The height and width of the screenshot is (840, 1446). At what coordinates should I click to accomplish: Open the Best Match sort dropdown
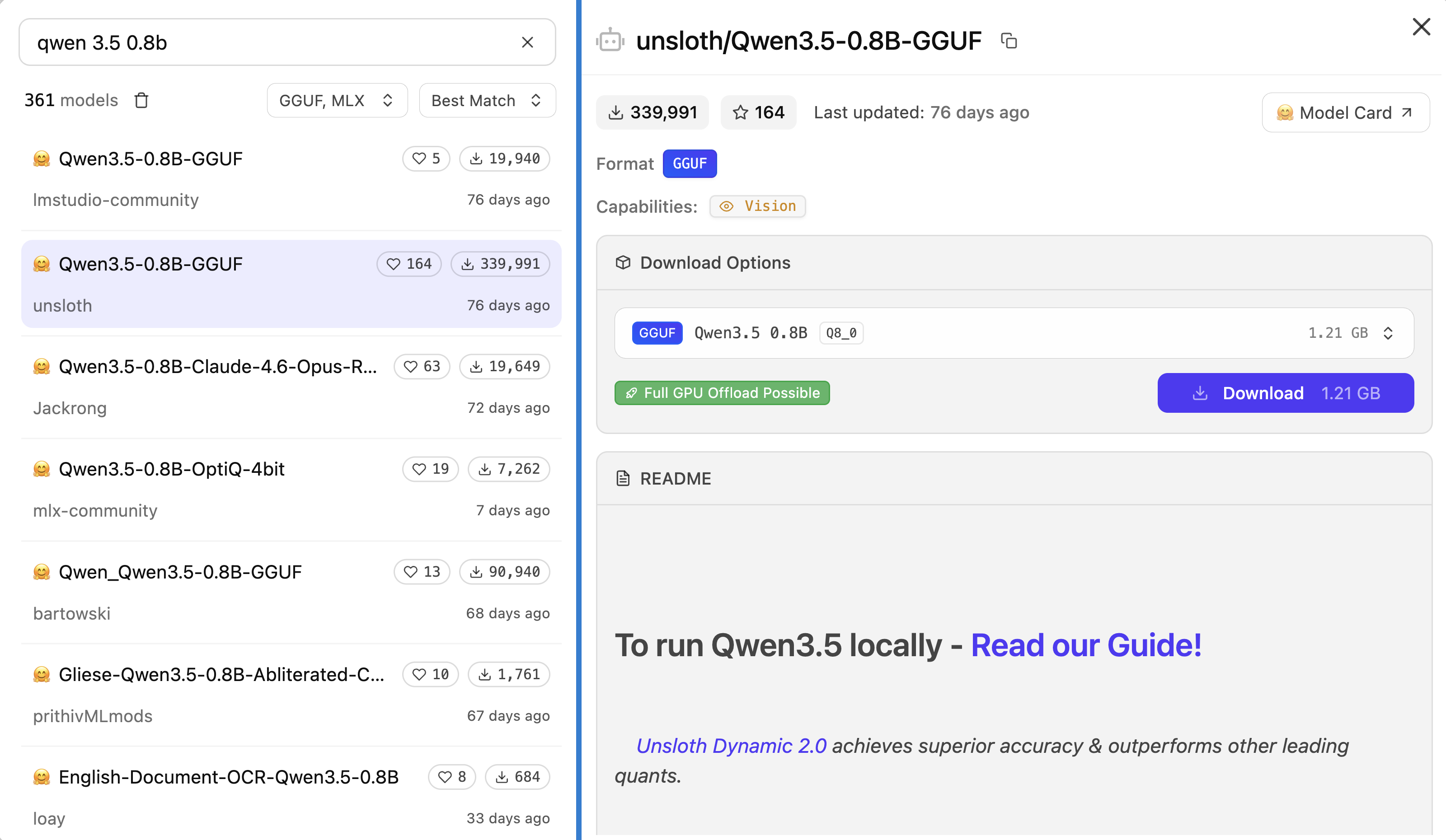pyautogui.click(x=487, y=100)
